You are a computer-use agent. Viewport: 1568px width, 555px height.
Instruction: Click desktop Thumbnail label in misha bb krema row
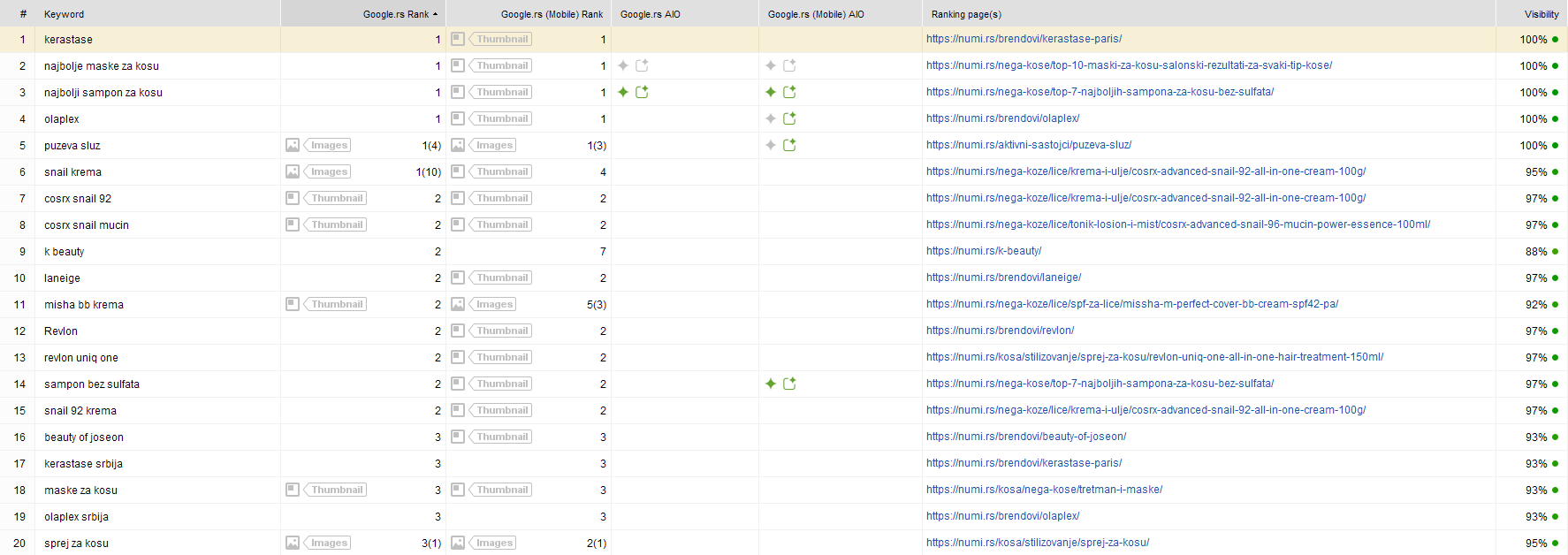(337, 304)
